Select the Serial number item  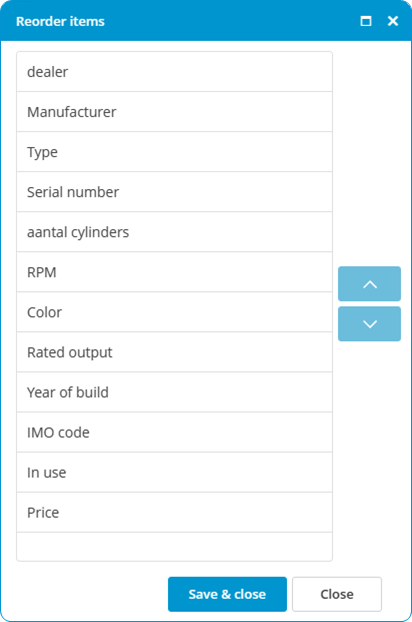(174, 192)
